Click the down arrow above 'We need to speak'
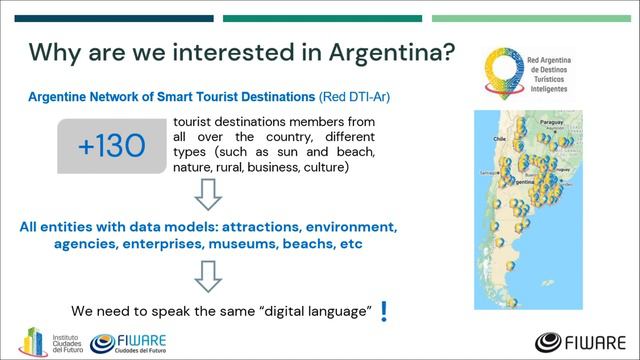Image resolution: width=640 pixels, height=360 pixels. [x=208, y=276]
